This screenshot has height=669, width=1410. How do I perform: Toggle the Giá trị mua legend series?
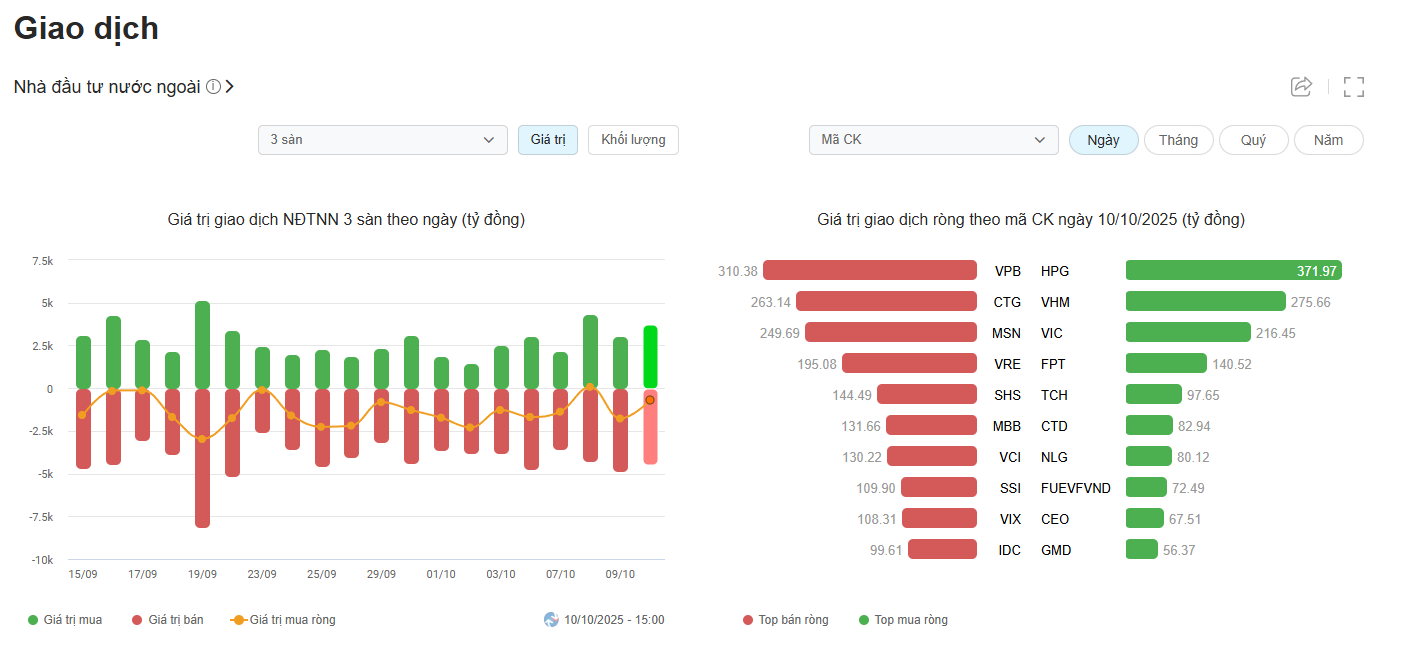[65, 620]
